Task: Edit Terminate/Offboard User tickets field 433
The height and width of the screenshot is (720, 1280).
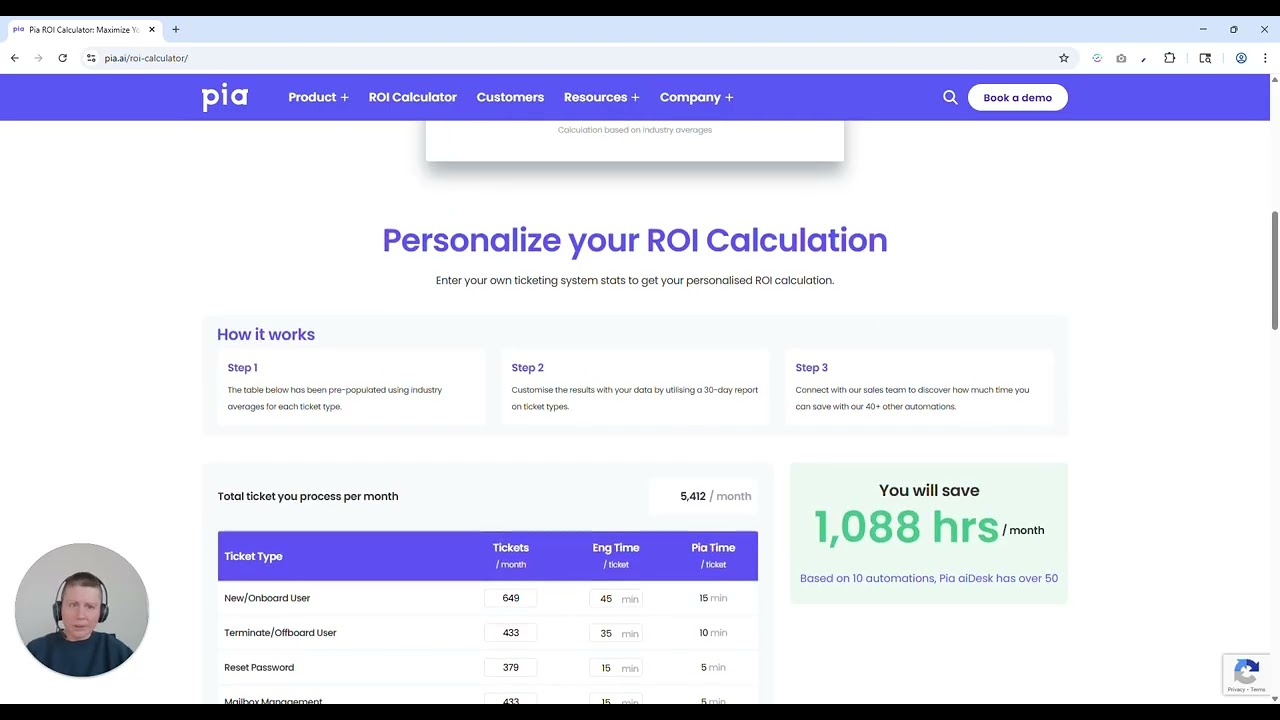Action: (511, 633)
